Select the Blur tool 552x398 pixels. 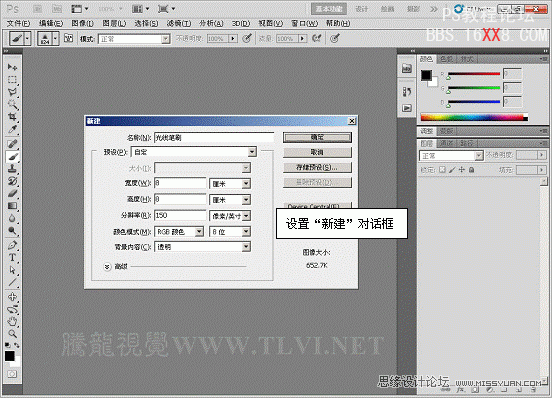[12, 218]
